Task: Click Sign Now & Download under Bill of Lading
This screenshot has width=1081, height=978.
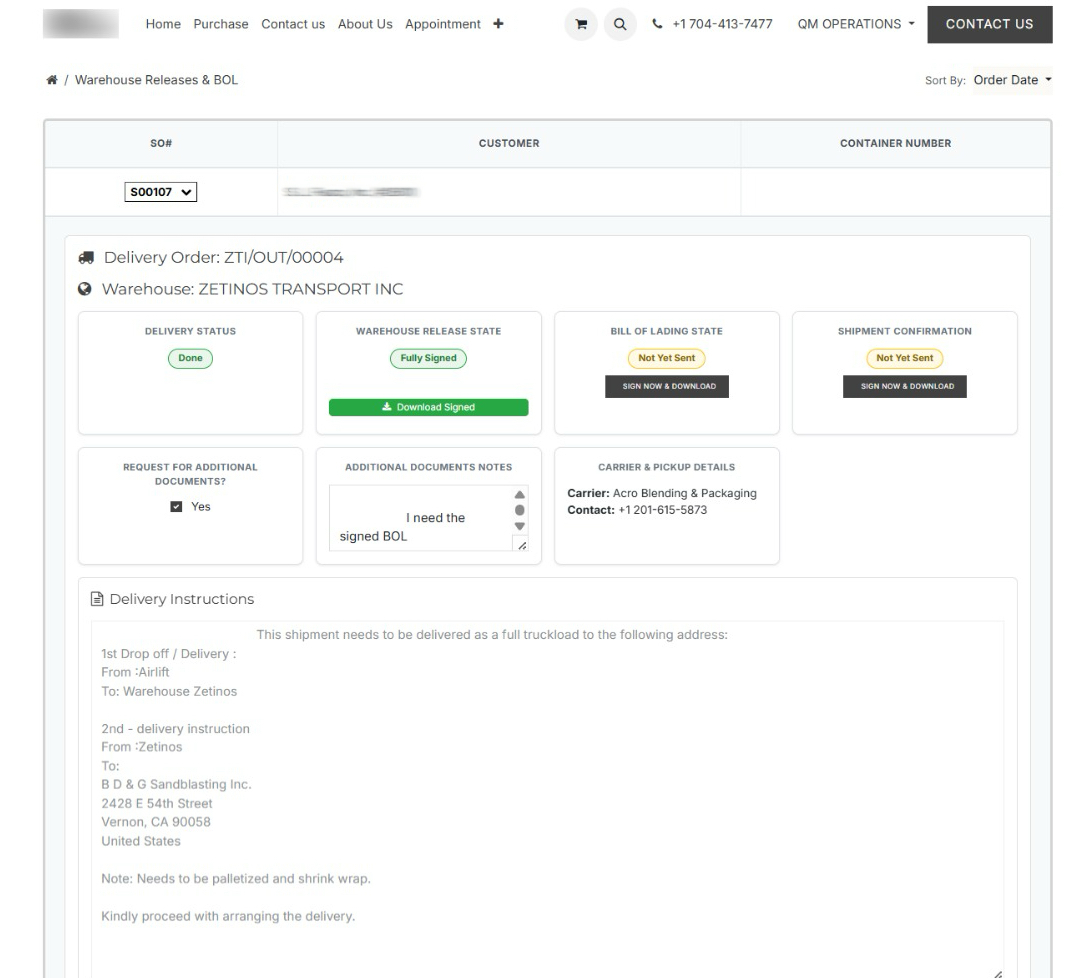Action: click(x=667, y=386)
